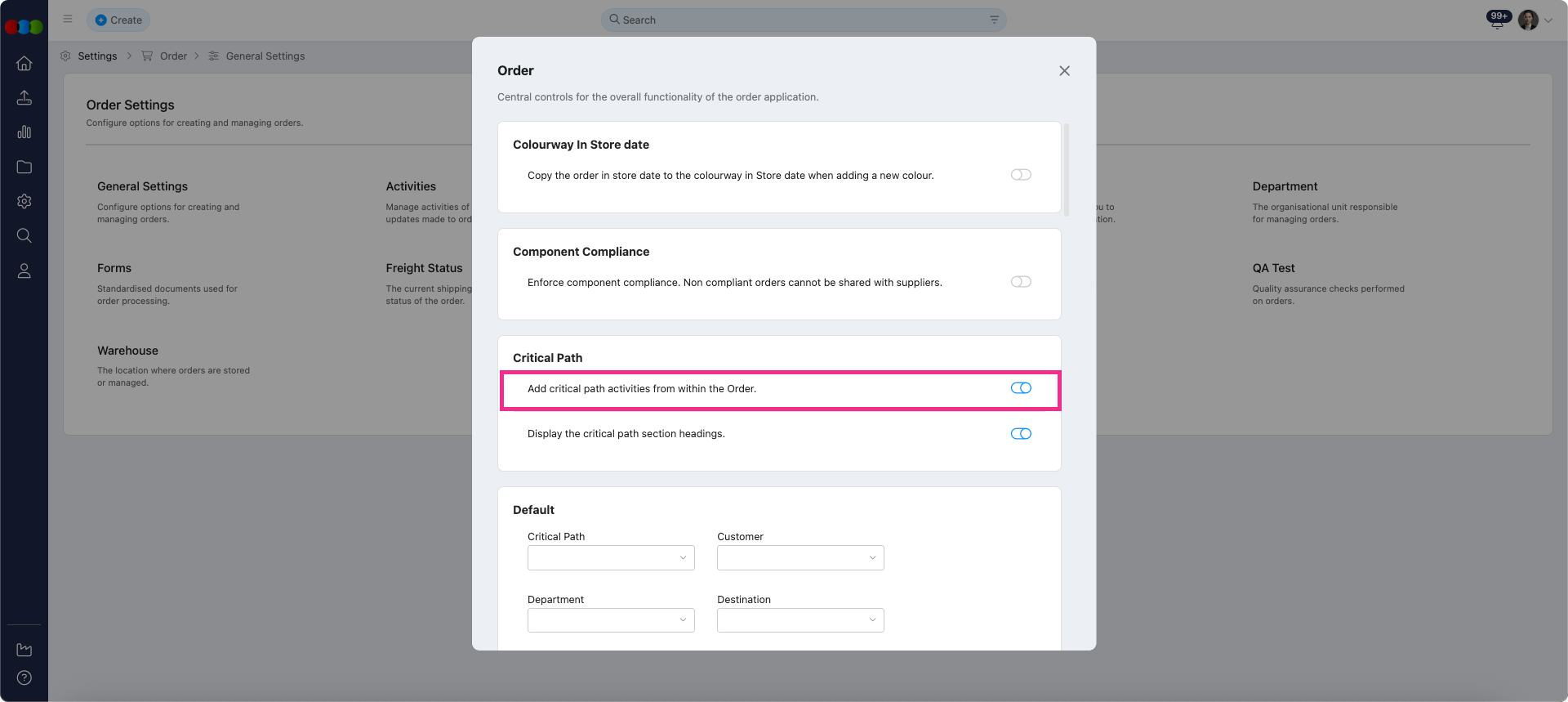Open the default Critical Path dropdown
Viewport: 1568px width, 702px height.
click(611, 558)
